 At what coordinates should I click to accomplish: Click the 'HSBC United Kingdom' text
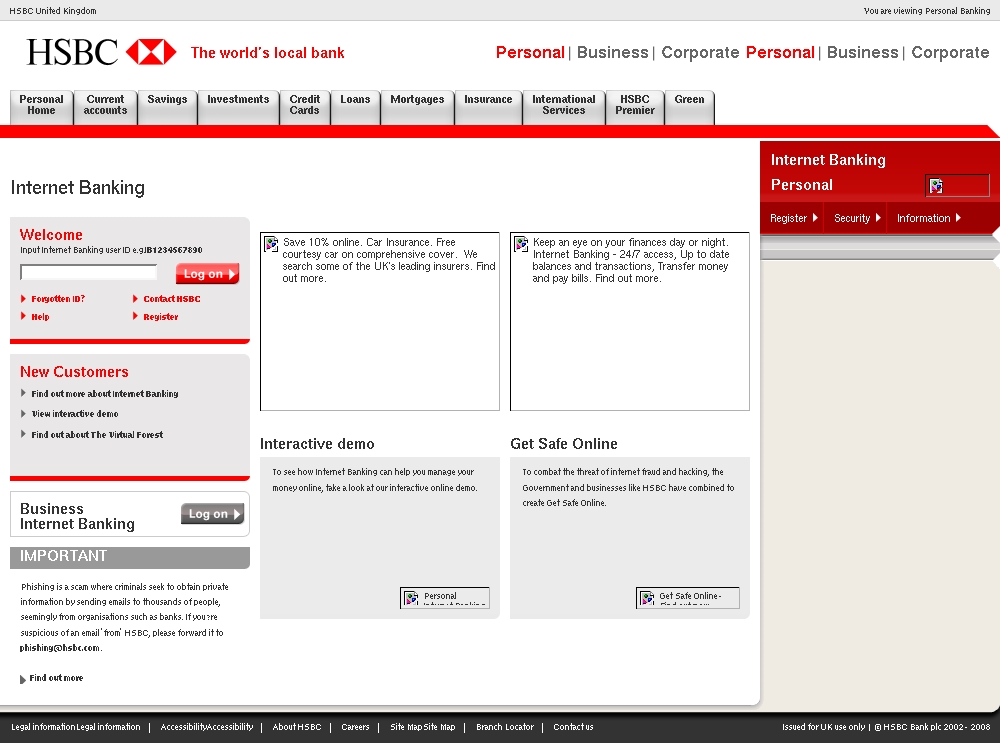click(53, 11)
